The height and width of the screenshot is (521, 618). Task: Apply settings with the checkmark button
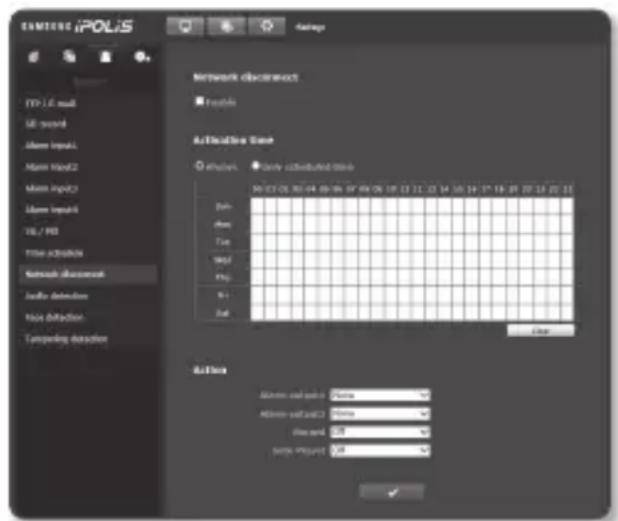click(x=392, y=492)
